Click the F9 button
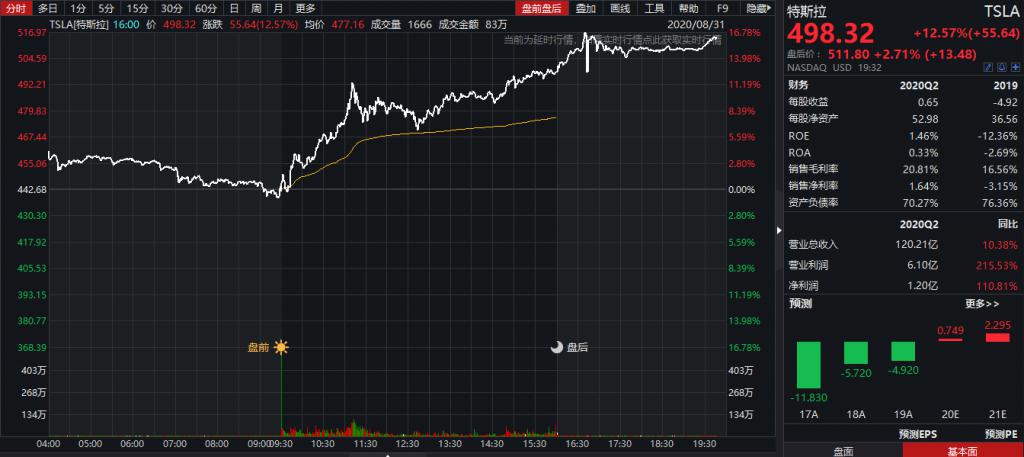Viewport: 1024px width, 457px height. [x=722, y=8]
